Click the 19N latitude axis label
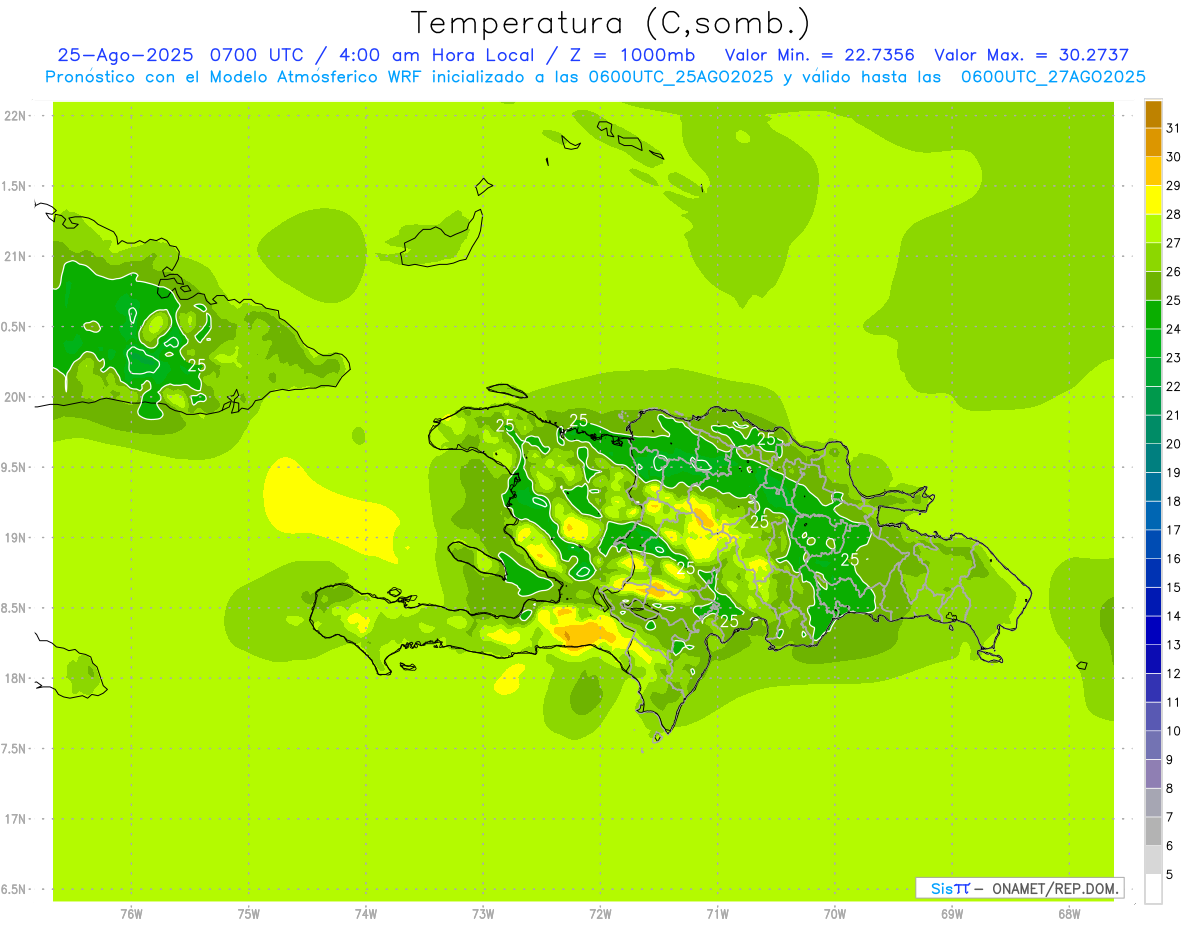1200x927 pixels. point(15,537)
